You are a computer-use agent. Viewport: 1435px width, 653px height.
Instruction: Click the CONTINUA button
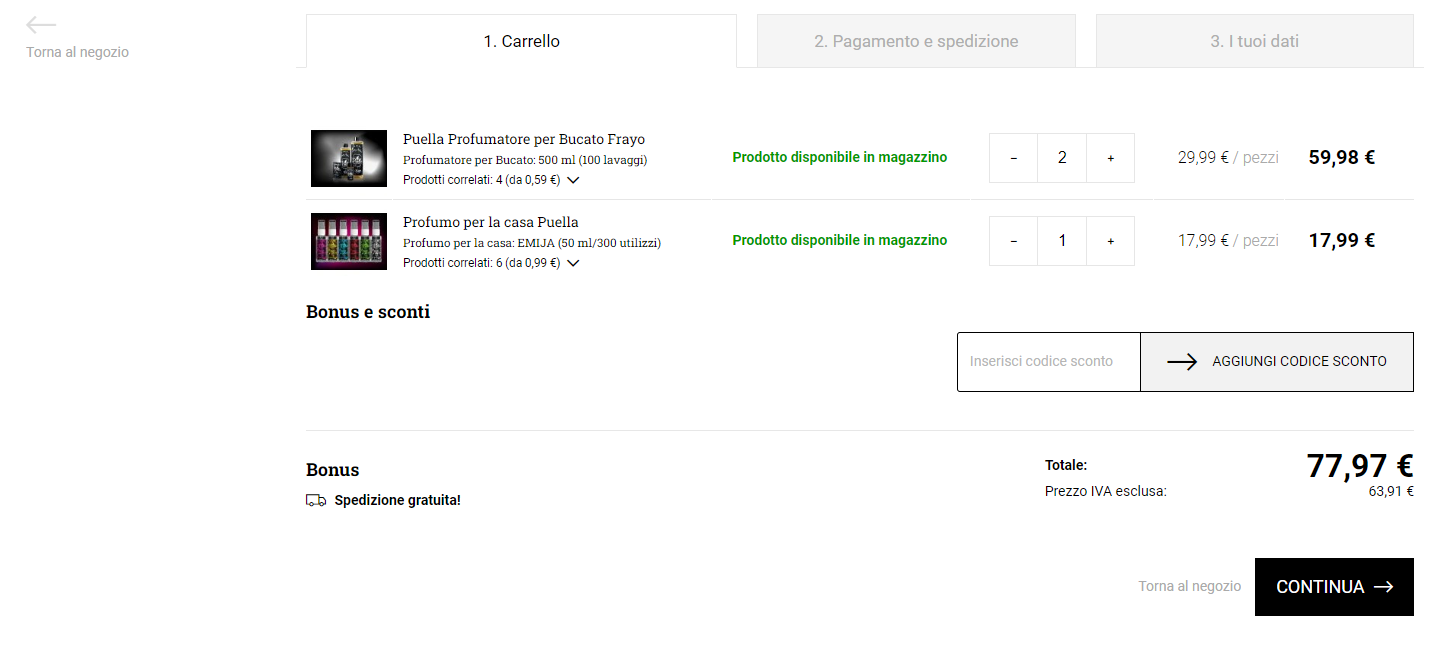coord(1334,587)
